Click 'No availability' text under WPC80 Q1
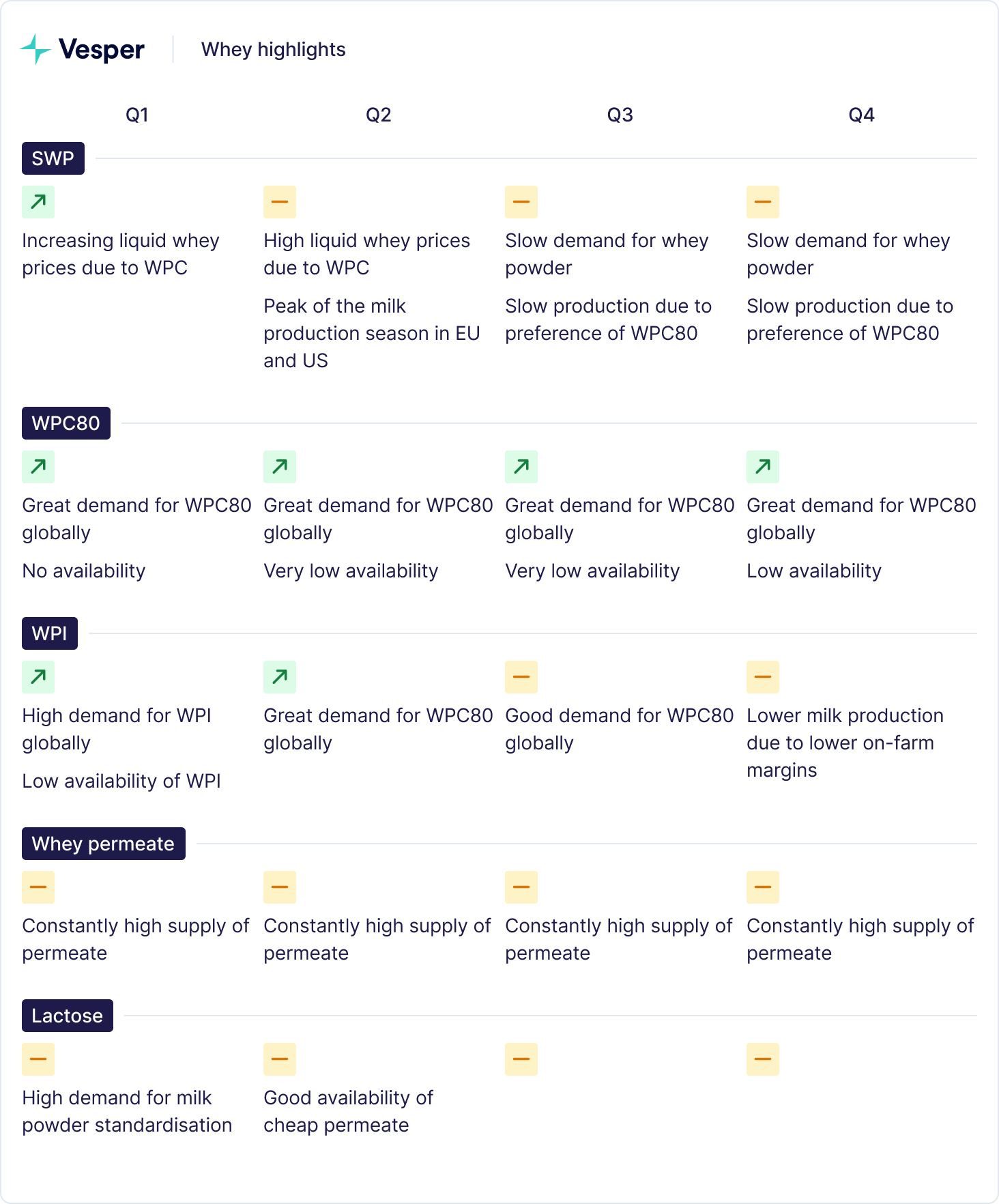999x1204 pixels. pyautogui.click(x=84, y=571)
